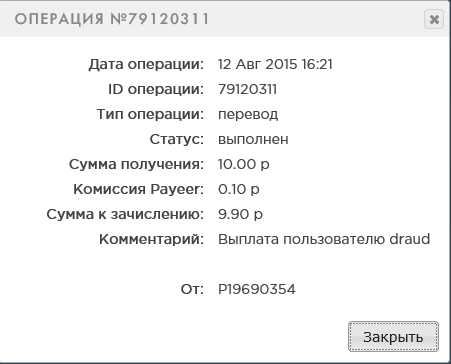Click the Сумма получения label
The height and width of the screenshot is (364, 451).
tap(136, 164)
